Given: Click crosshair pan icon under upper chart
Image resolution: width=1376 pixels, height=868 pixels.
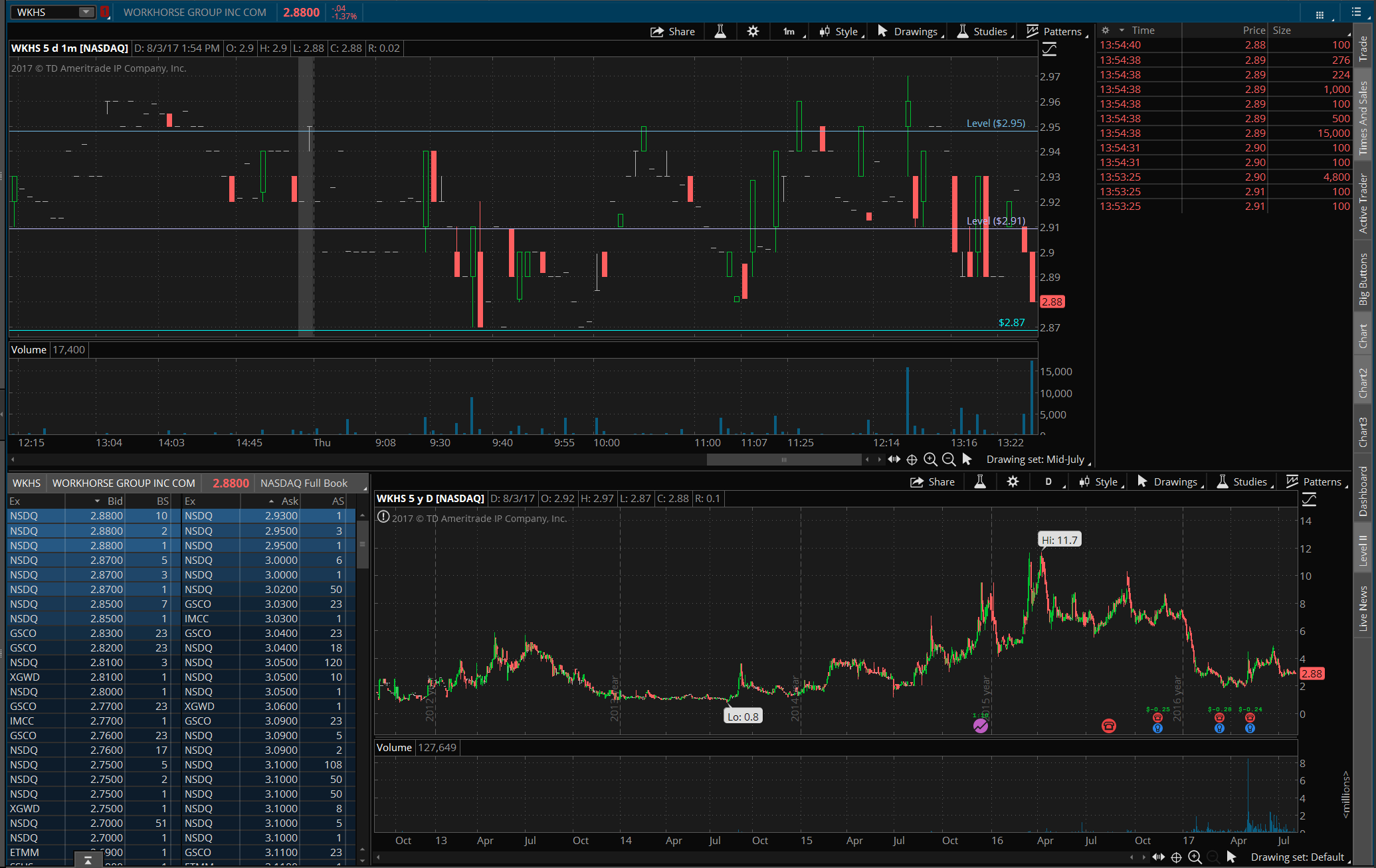Looking at the screenshot, I should [912, 460].
